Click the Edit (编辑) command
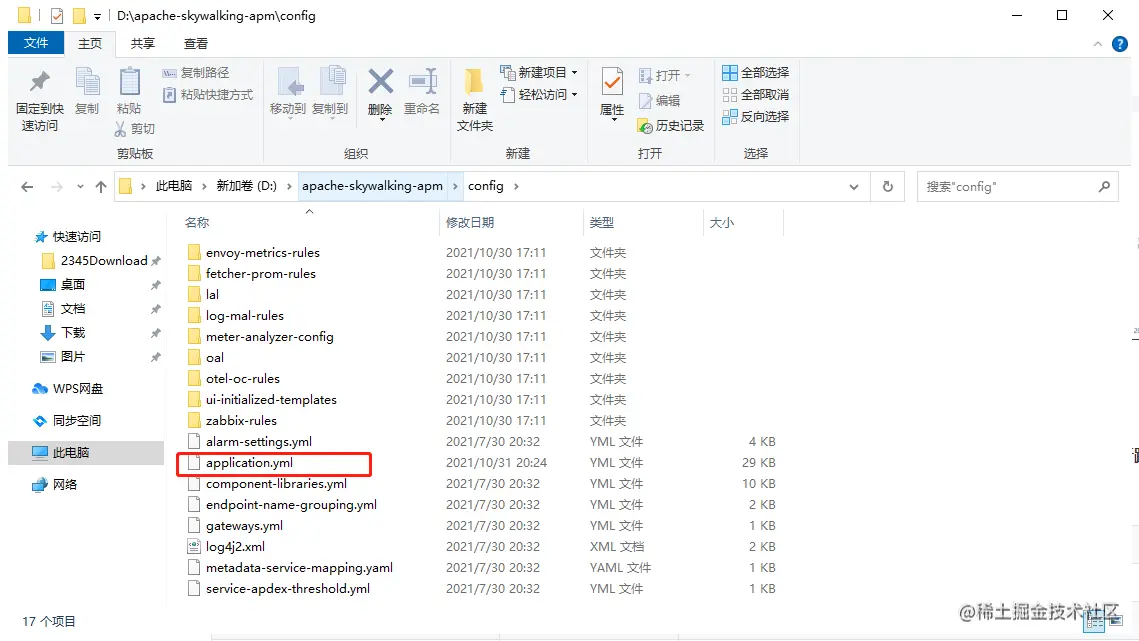 point(660,100)
